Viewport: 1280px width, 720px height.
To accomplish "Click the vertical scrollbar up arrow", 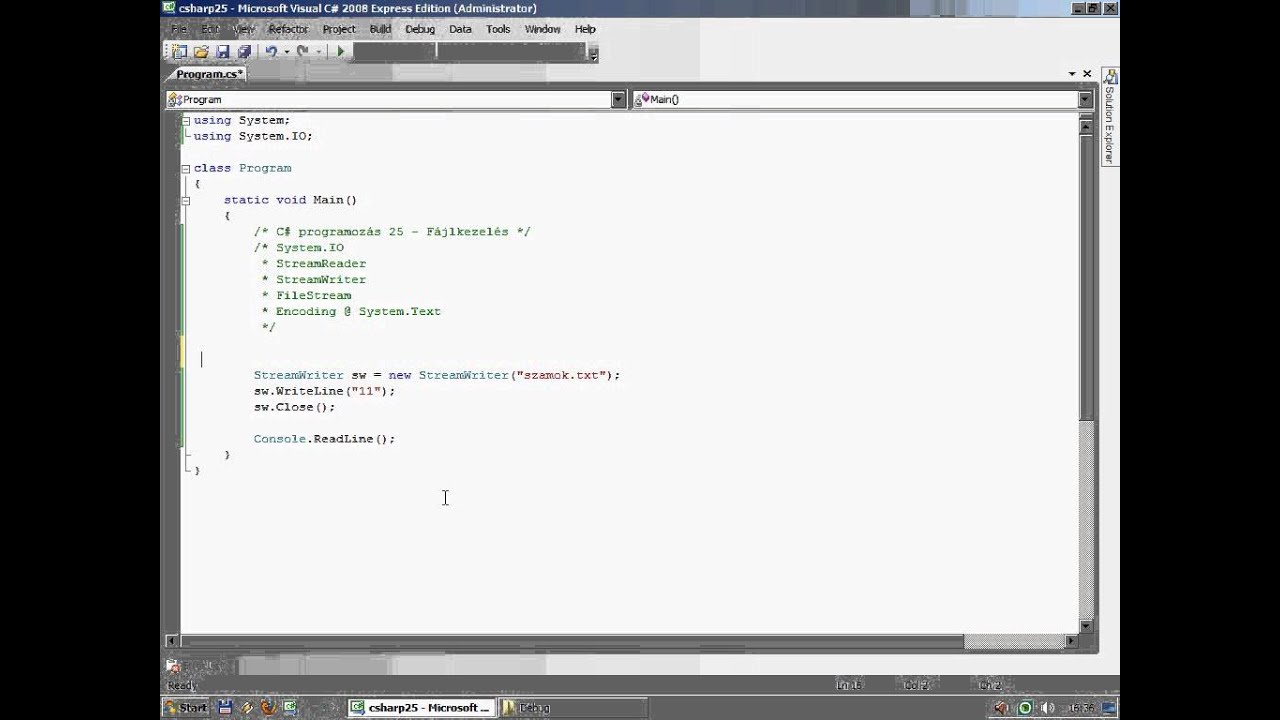I will (x=1087, y=125).
